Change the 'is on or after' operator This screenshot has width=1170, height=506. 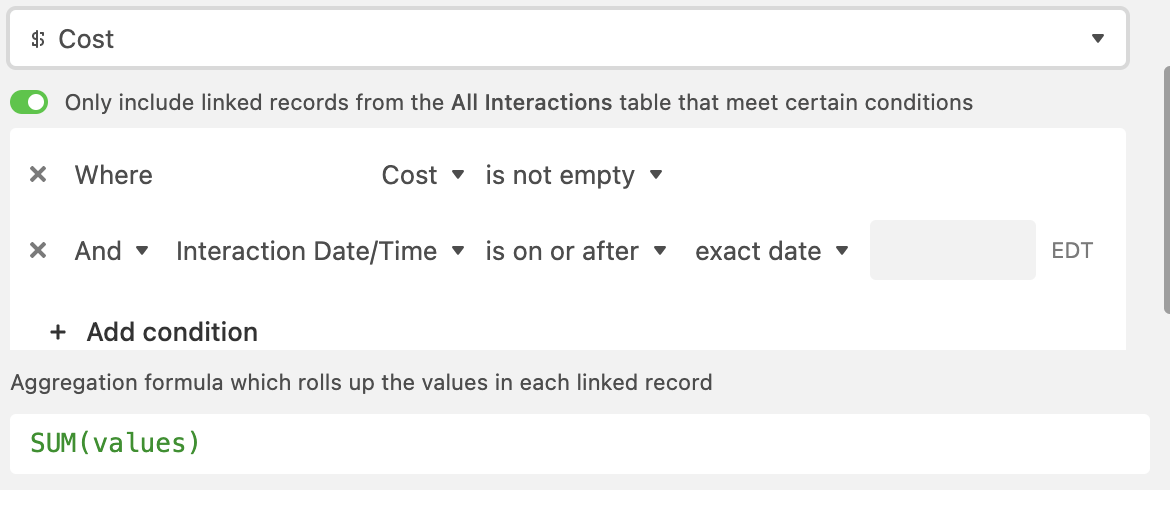pyautogui.click(x=576, y=251)
